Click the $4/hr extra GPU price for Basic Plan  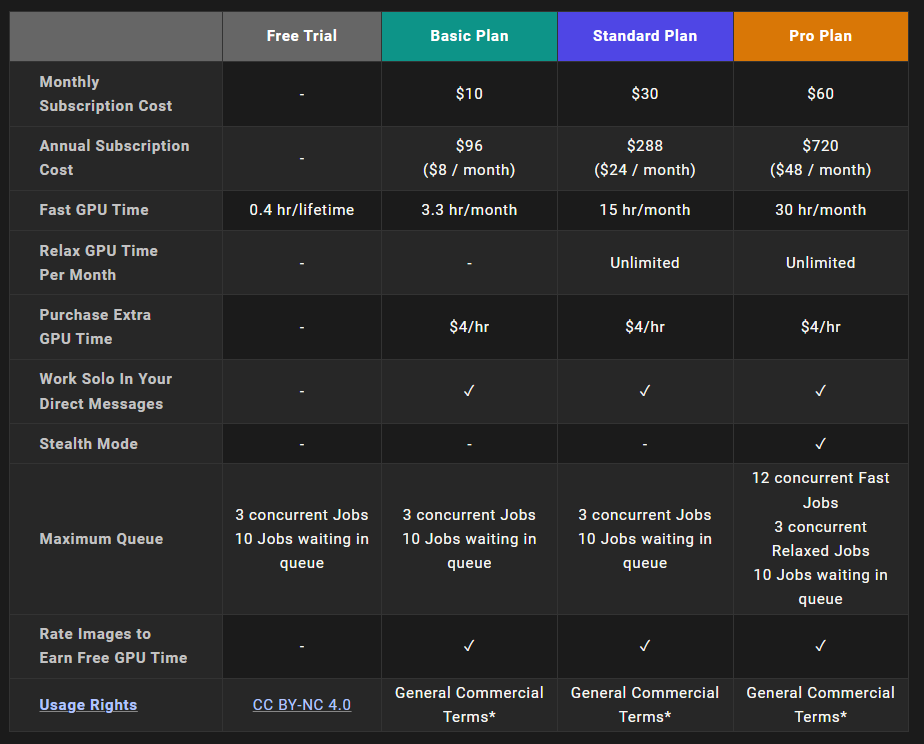tap(469, 327)
